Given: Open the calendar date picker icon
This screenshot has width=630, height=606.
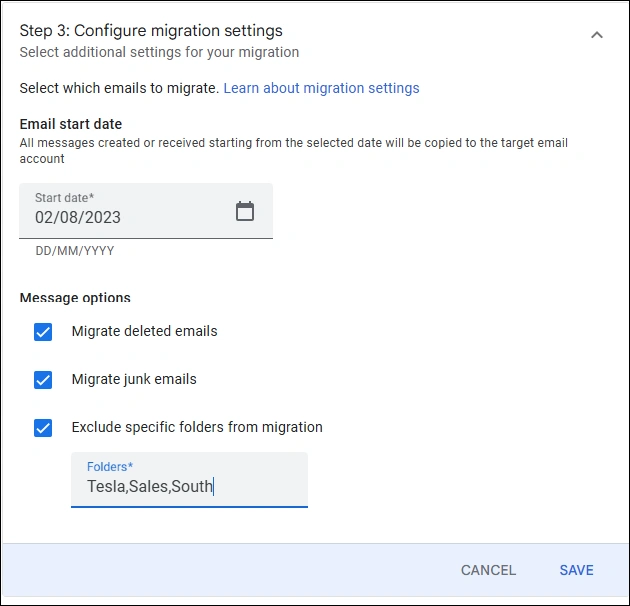Looking at the screenshot, I should [x=245, y=211].
